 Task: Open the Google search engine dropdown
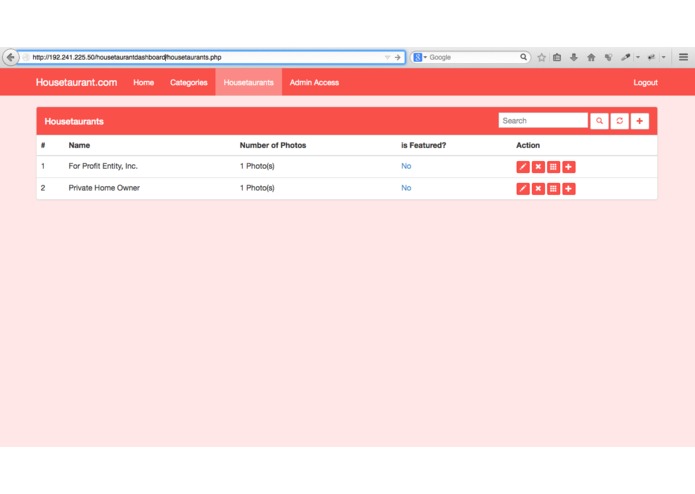point(420,57)
